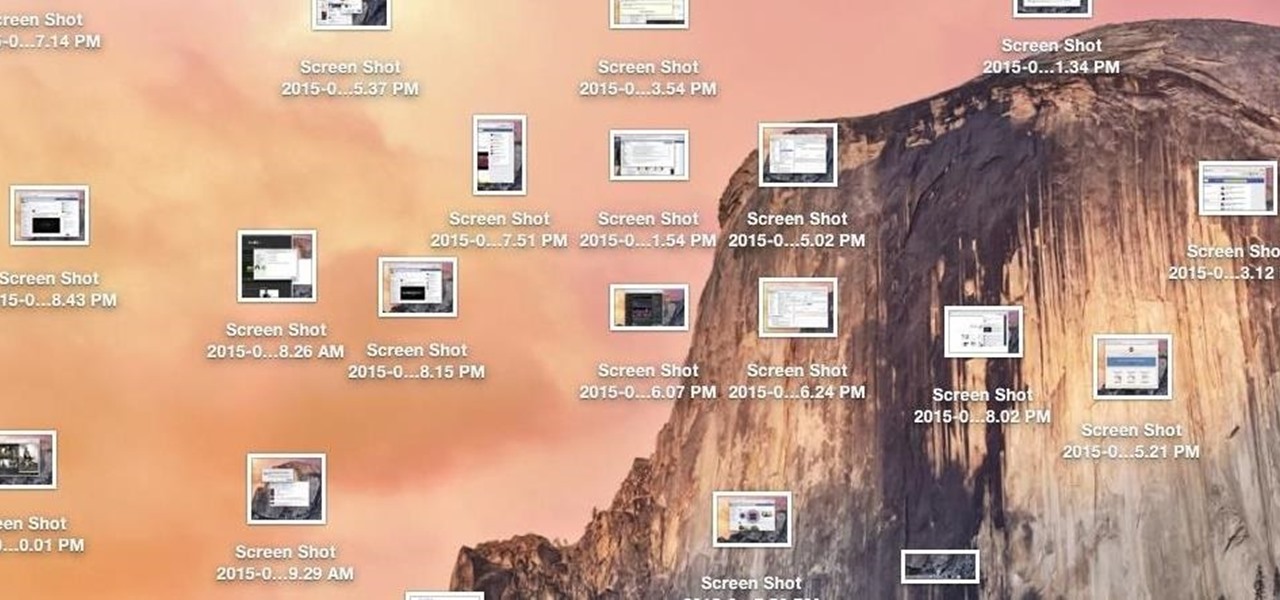This screenshot has height=600, width=1280.
Task: Select the Screen Shot 2015-0...5.02 PM thumbnail
Action: click(798, 155)
